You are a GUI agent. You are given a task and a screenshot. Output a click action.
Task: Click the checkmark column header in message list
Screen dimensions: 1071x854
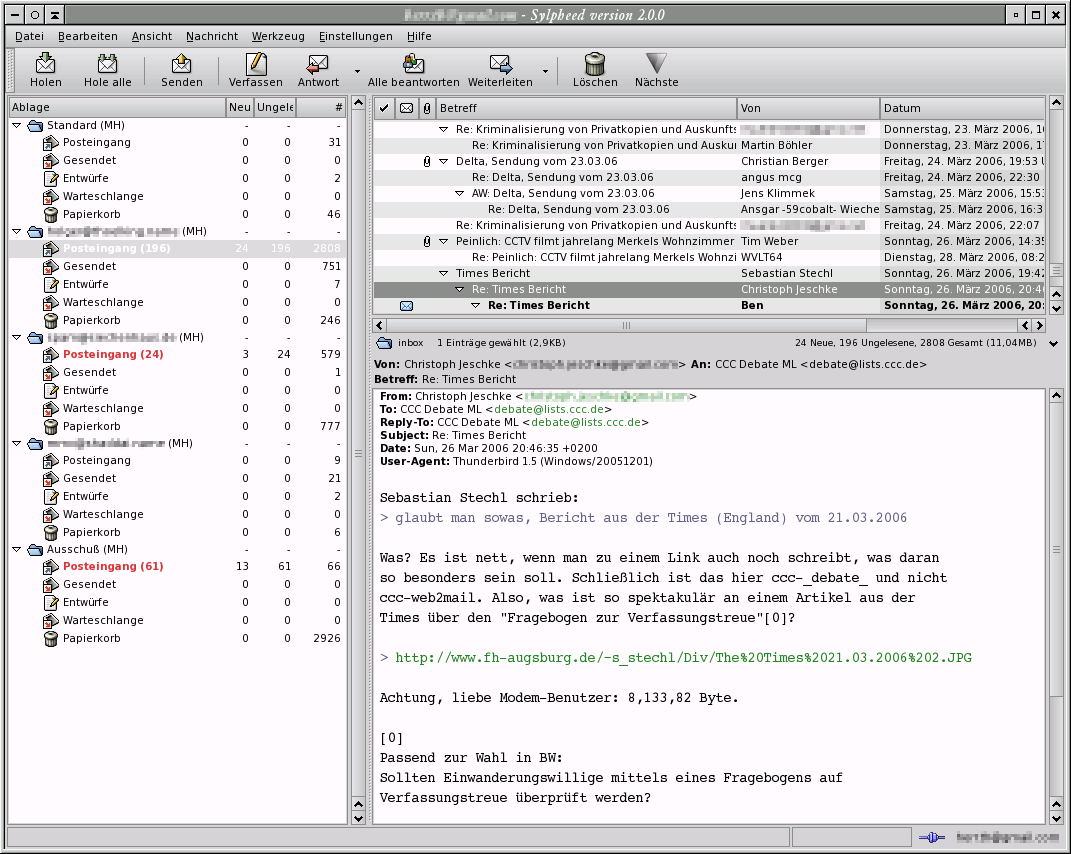click(384, 108)
